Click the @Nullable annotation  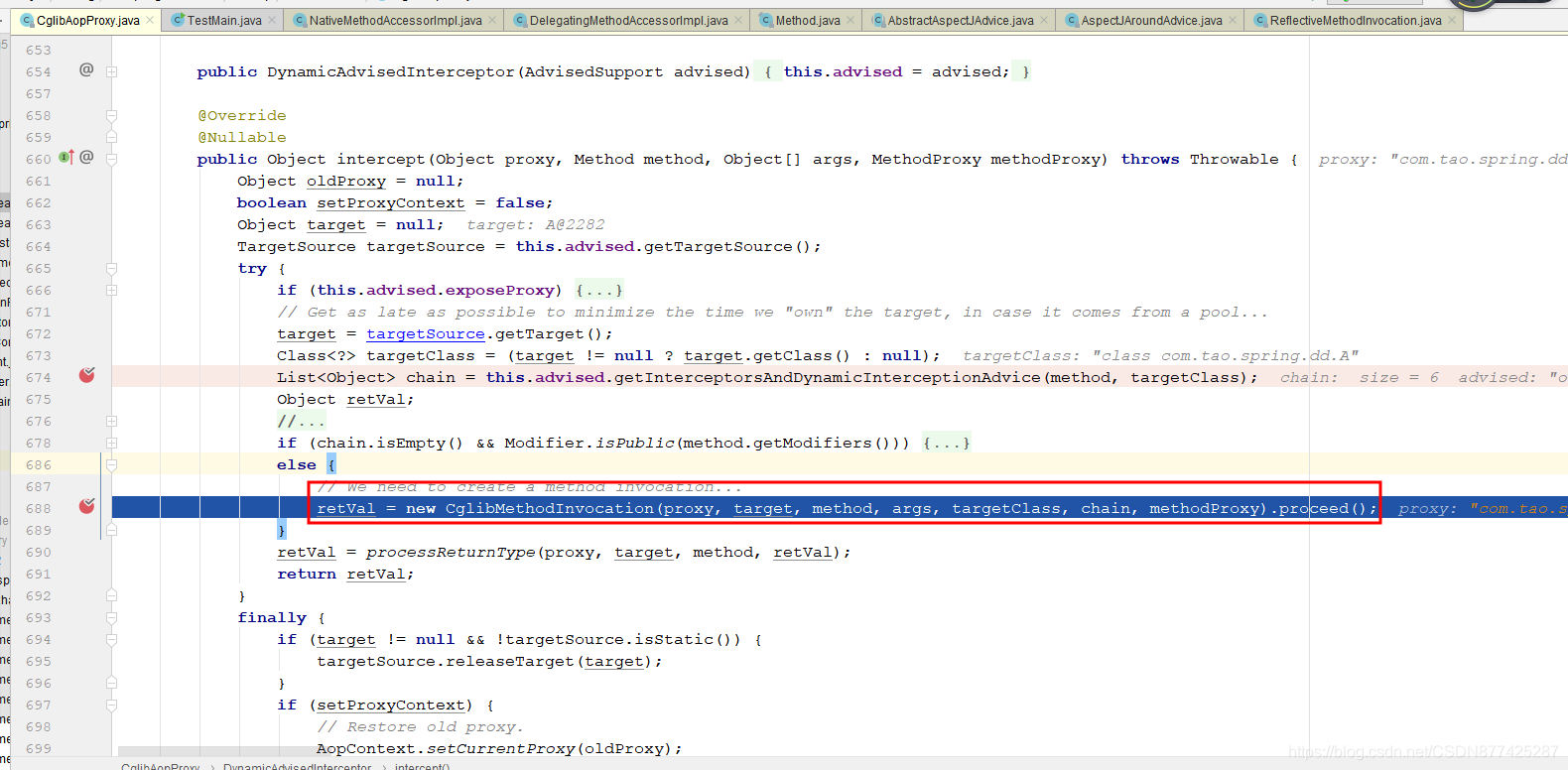point(242,137)
